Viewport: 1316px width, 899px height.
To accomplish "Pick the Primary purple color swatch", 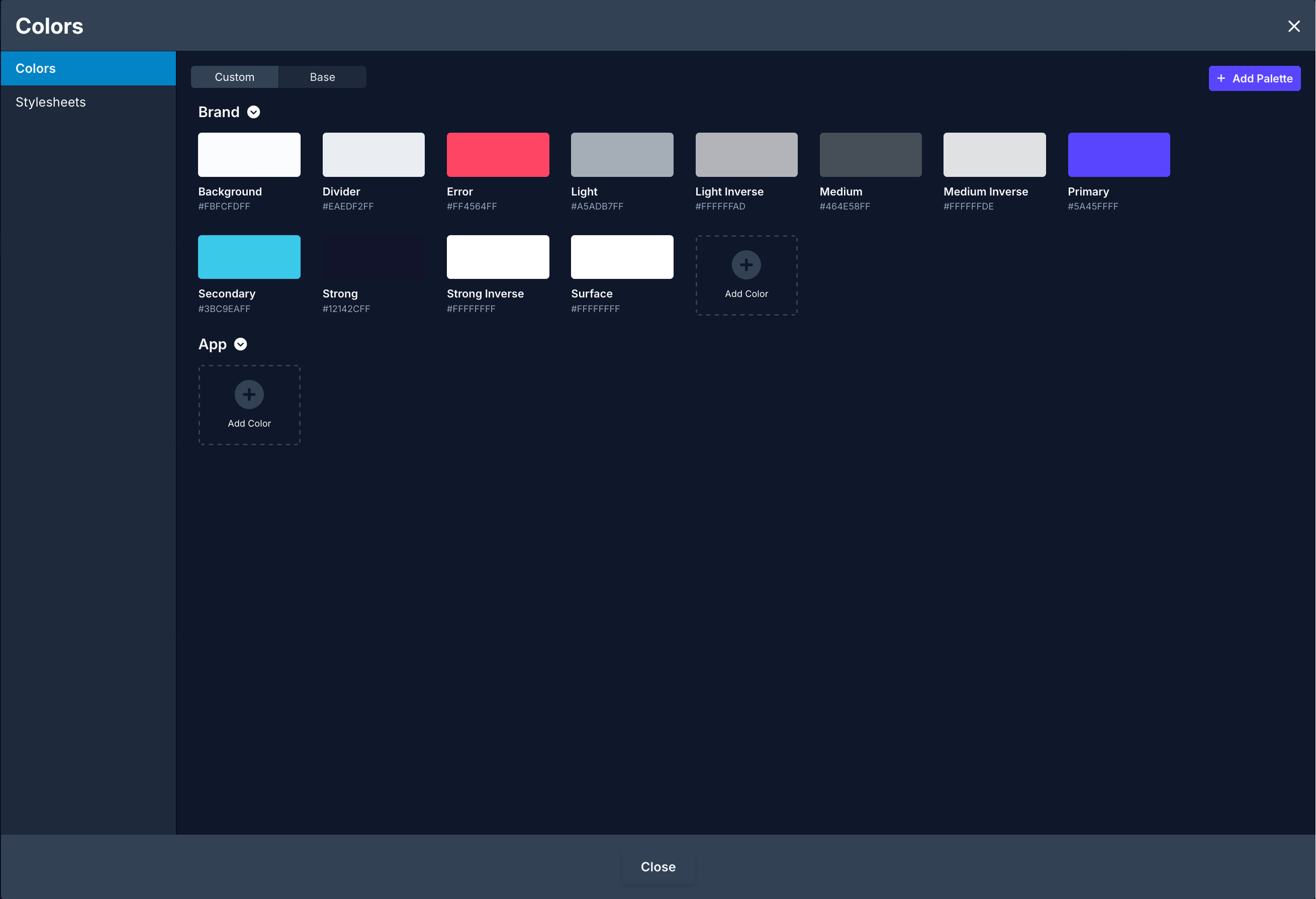I will pyautogui.click(x=1118, y=155).
